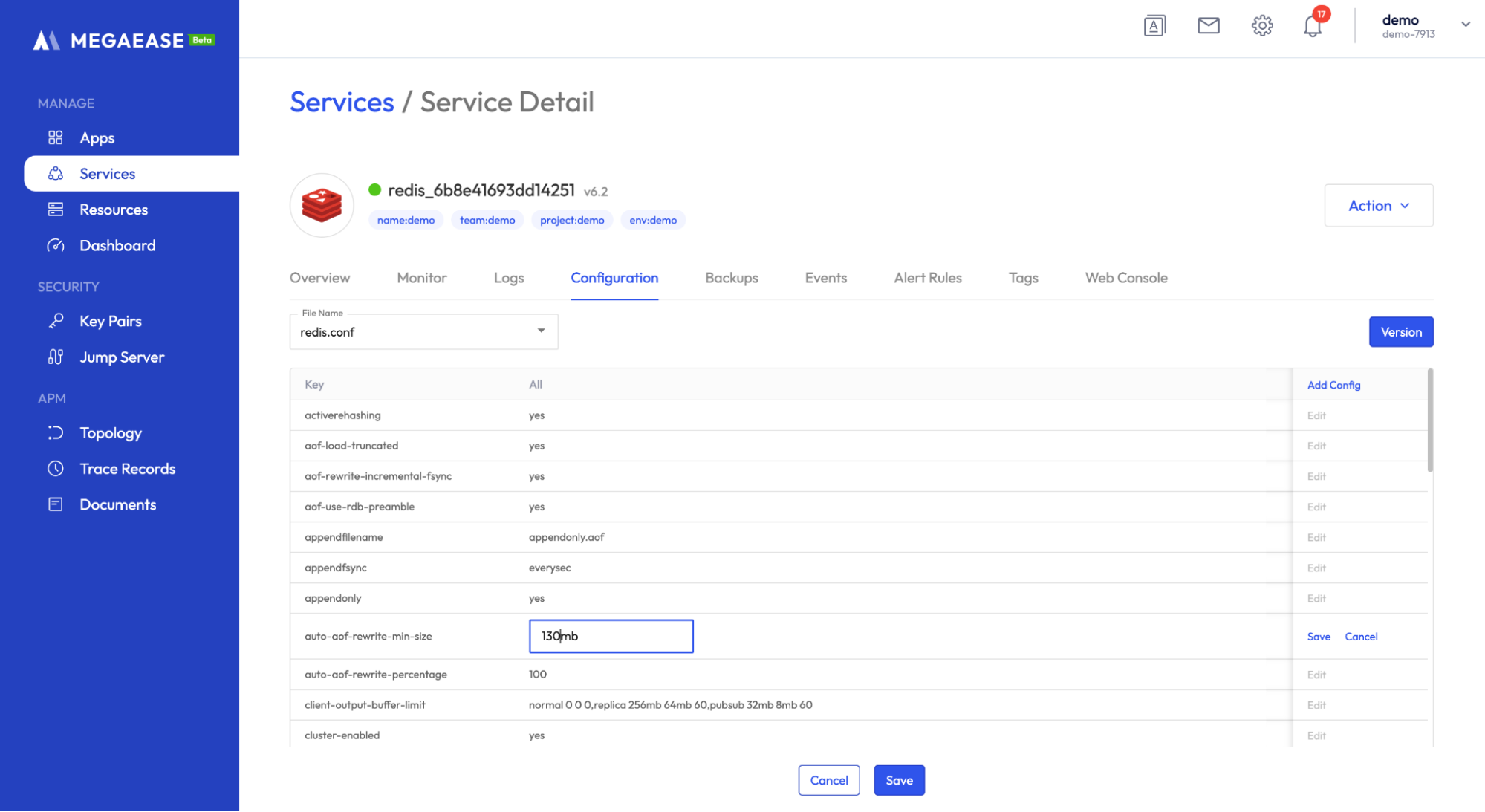The width and height of the screenshot is (1485, 812).
Task: Click the All column header
Action: pyautogui.click(x=536, y=384)
